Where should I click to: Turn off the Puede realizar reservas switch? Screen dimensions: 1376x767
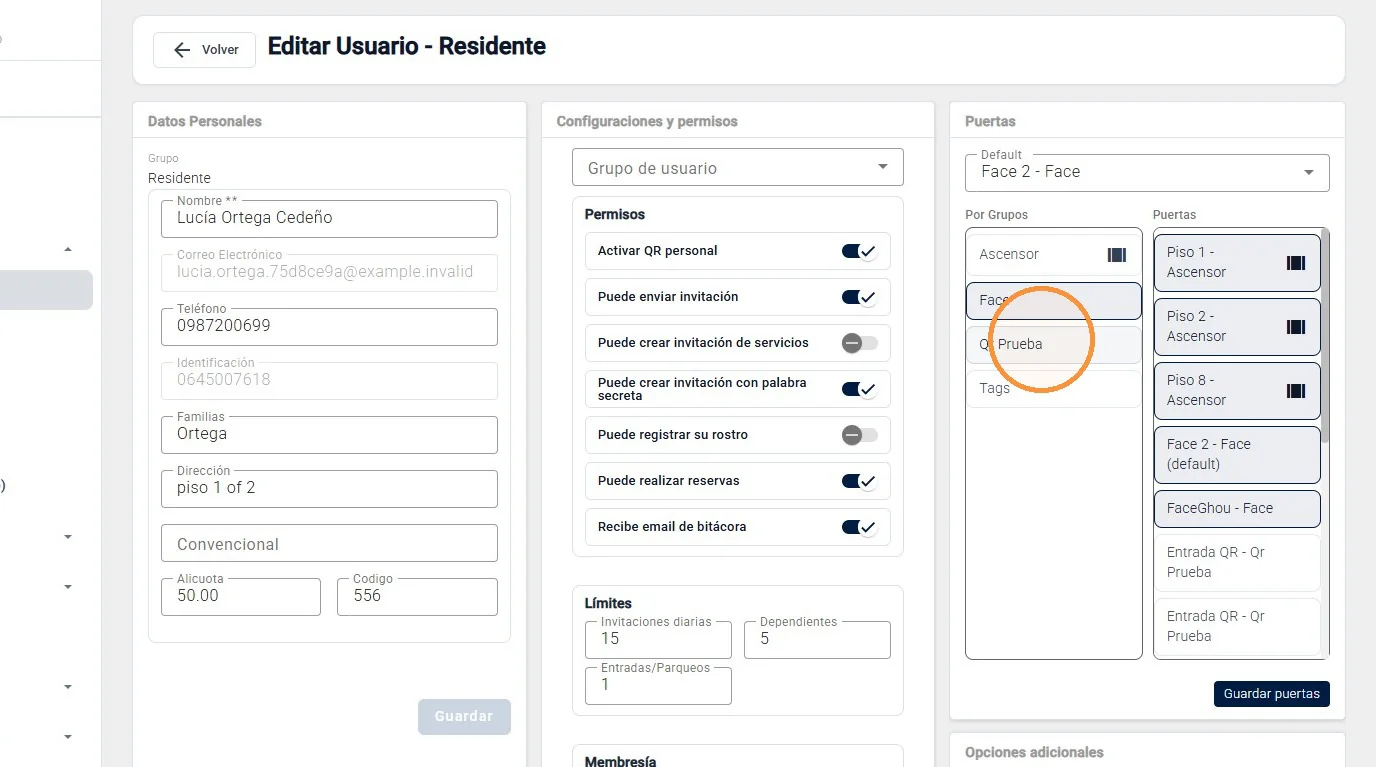point(859,481)
